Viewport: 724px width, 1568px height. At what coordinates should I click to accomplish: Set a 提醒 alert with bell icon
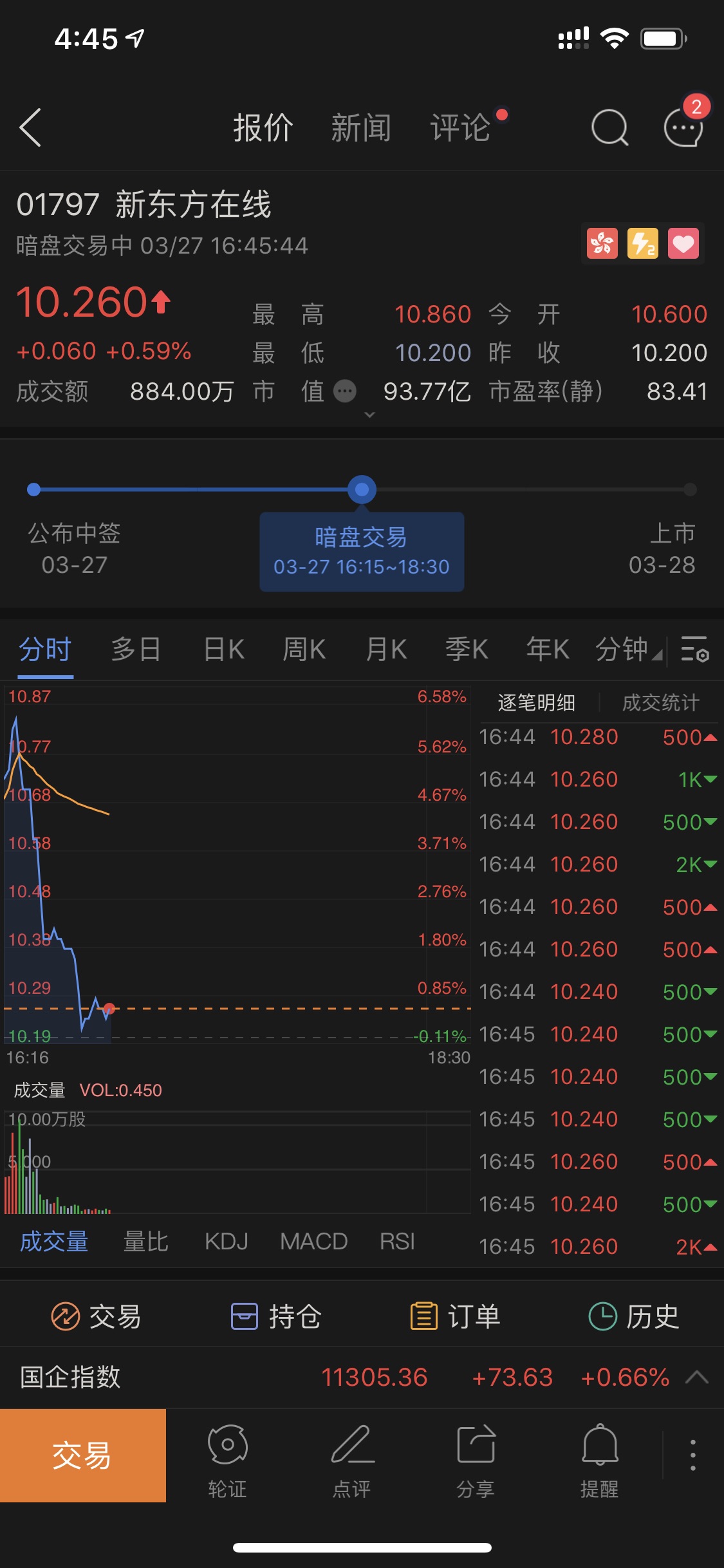pos(600,1461)
